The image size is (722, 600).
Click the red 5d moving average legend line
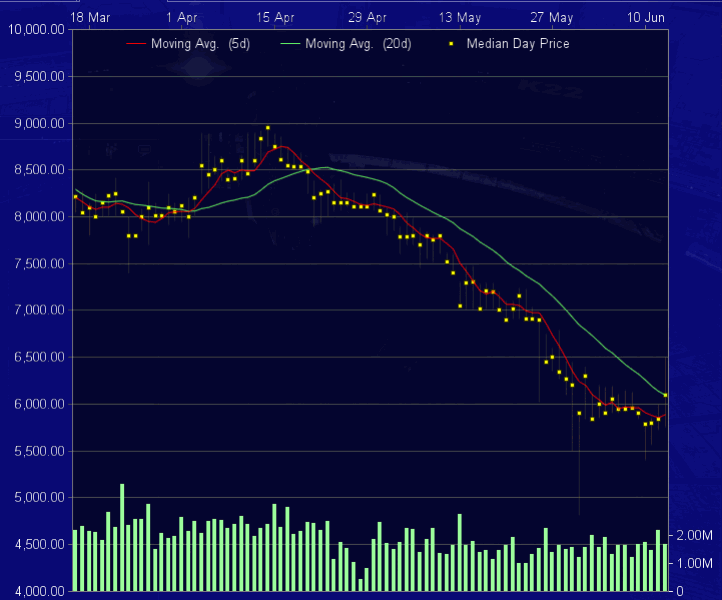[x=136, y=44]
